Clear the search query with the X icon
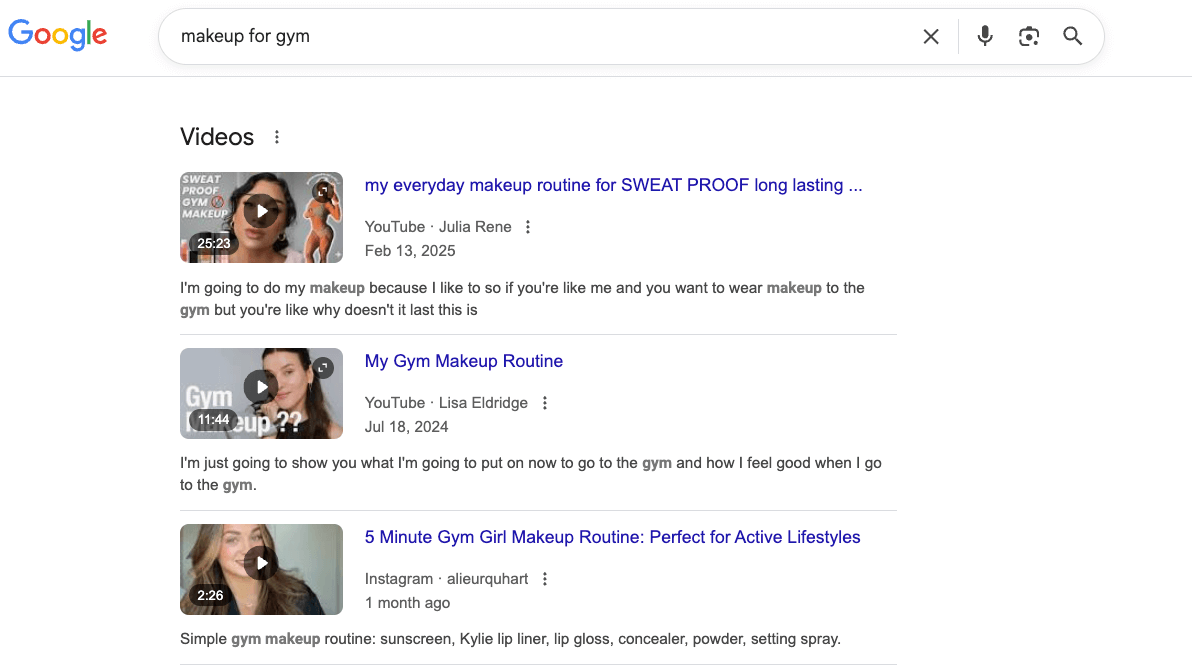The width and height of the screenshot is (1192, 671). (x=930, y=36)
